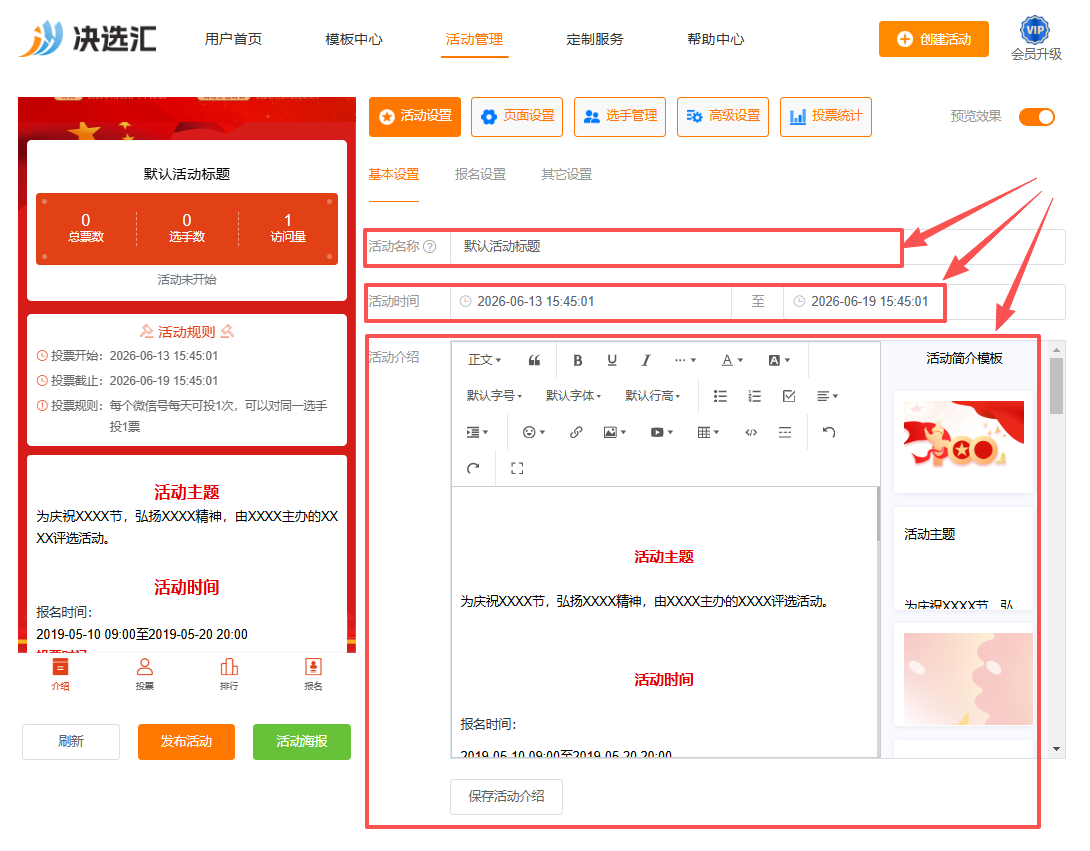
Task: Open 帮助中心 in the top navigation
Action: point(716,39)
